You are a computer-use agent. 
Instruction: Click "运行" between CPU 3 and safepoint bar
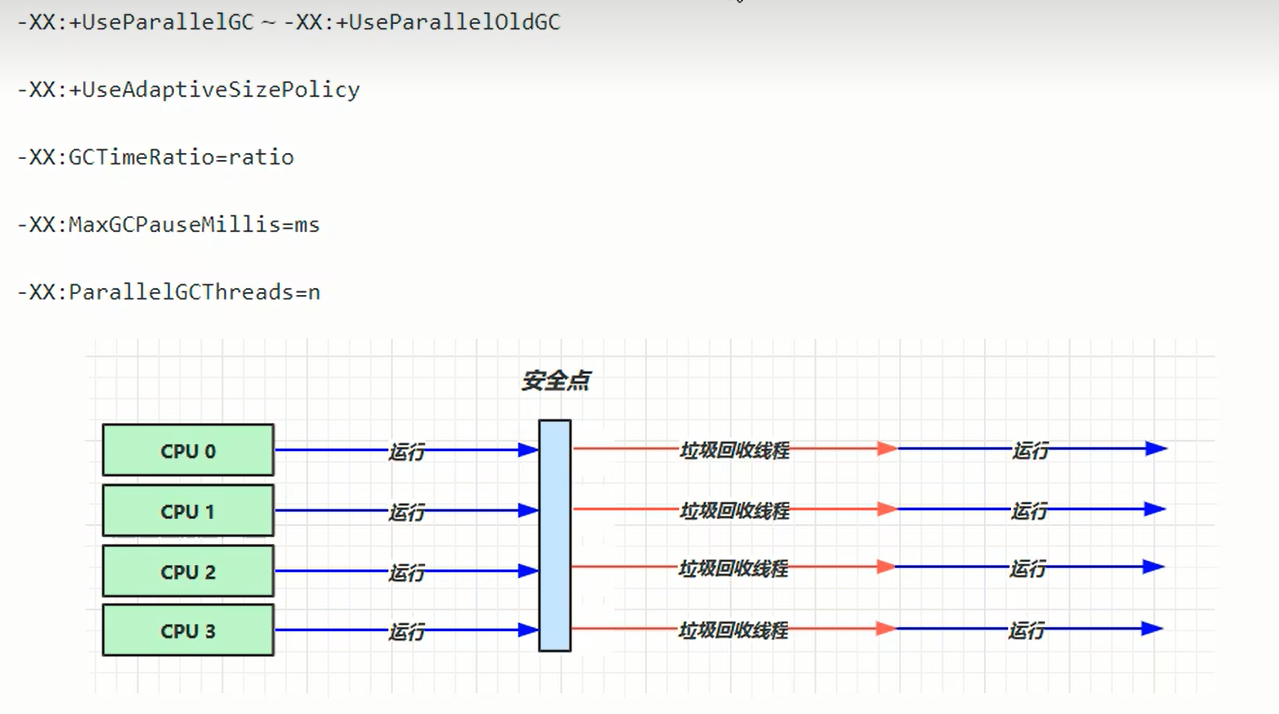click(x=406, y=631)
